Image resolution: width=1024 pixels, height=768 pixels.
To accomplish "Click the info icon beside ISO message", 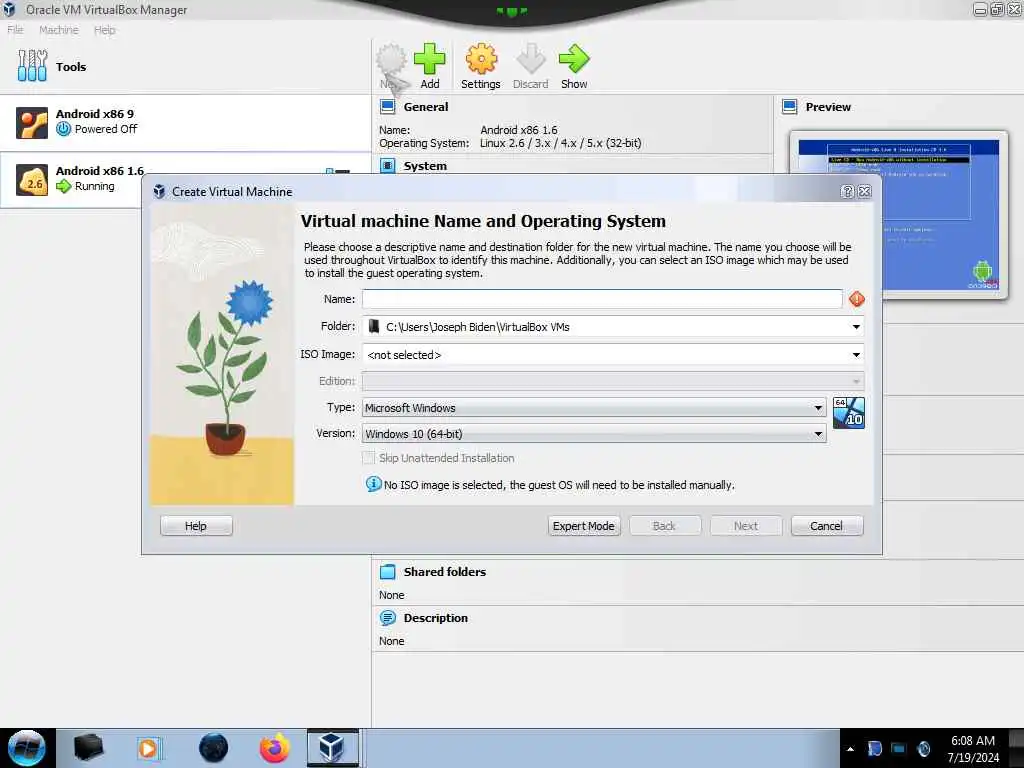I will pyautogui.click(x=373, y=484).
